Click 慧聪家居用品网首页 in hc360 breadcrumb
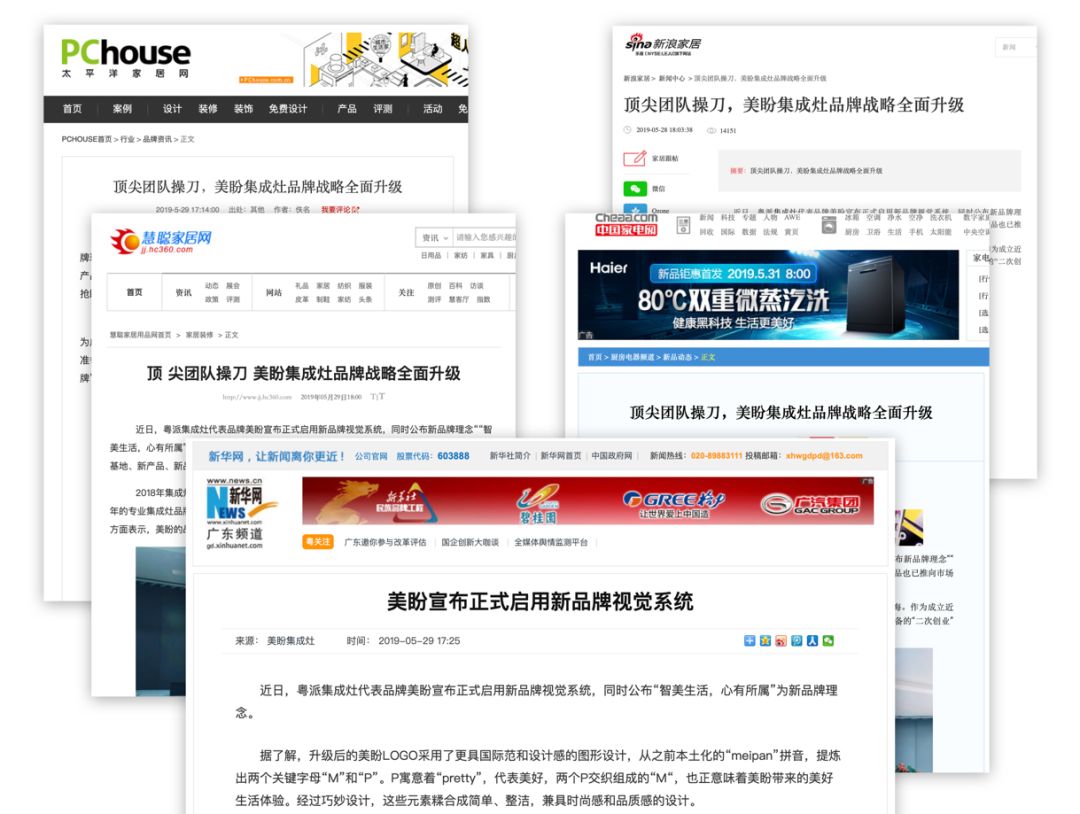The image size is (1080, 814). (x=141, y=335)
